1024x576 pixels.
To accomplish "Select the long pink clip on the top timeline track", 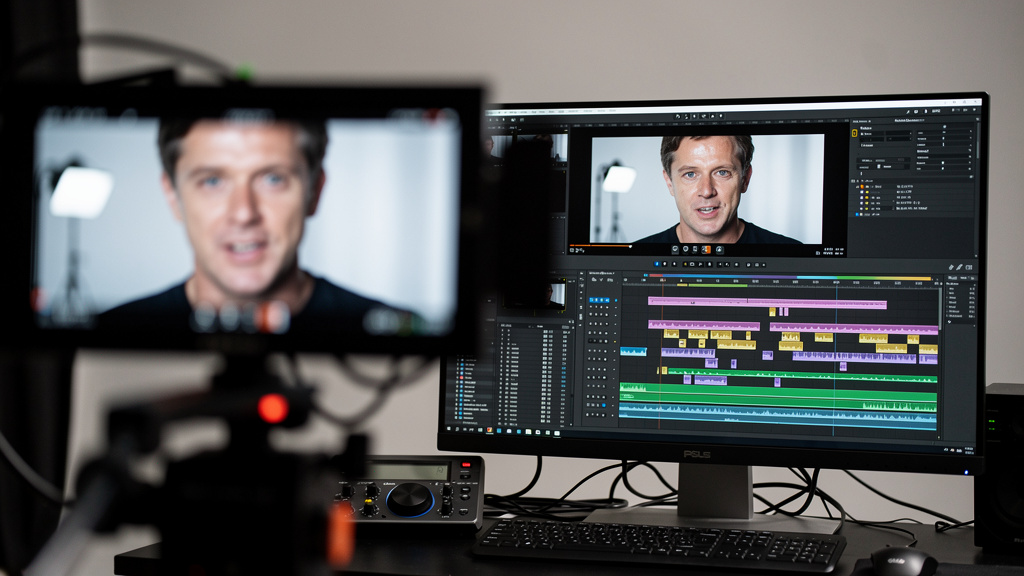I will pos(767,302).
